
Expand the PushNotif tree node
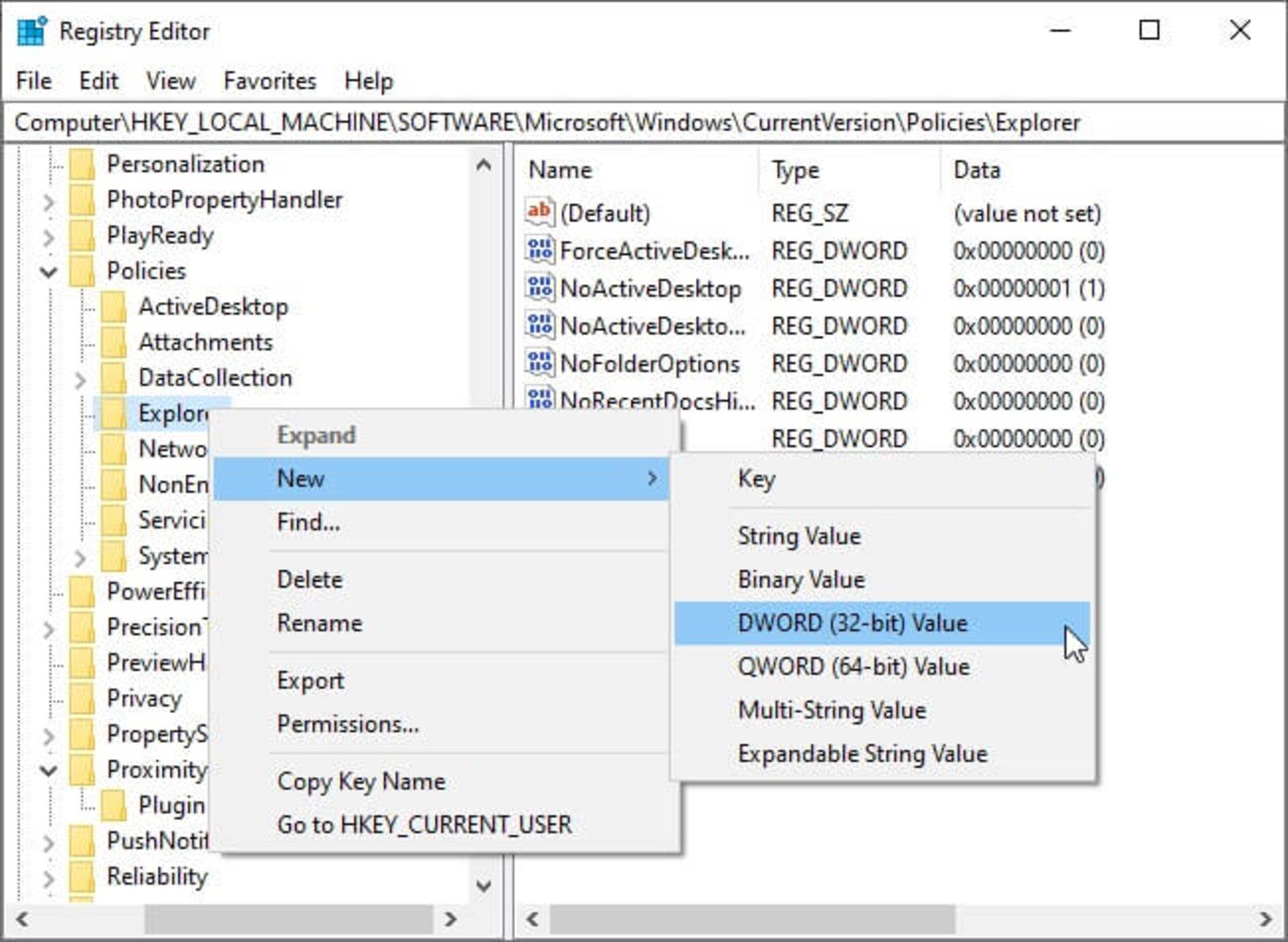pos(48,842)
